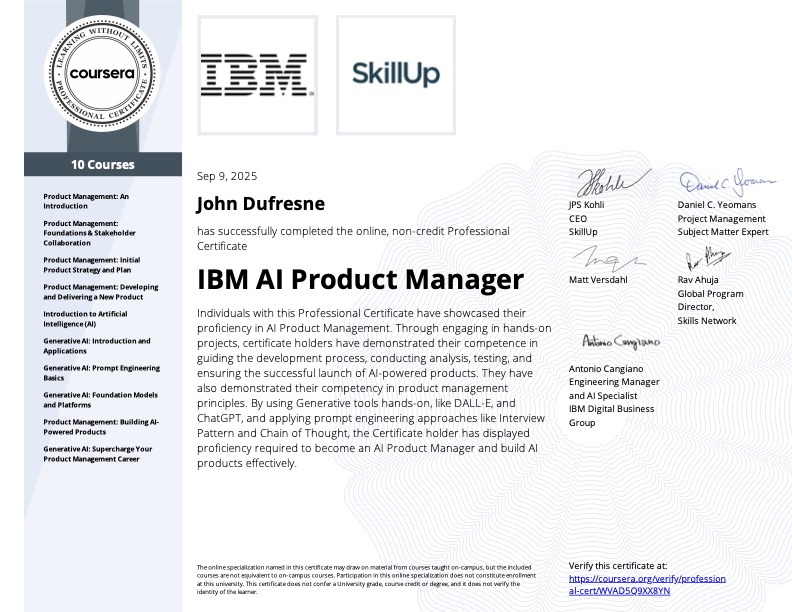This screenshot has width=792, height=612.
Task: Click 'IBM Digital Business' text line
Action: 612,409
